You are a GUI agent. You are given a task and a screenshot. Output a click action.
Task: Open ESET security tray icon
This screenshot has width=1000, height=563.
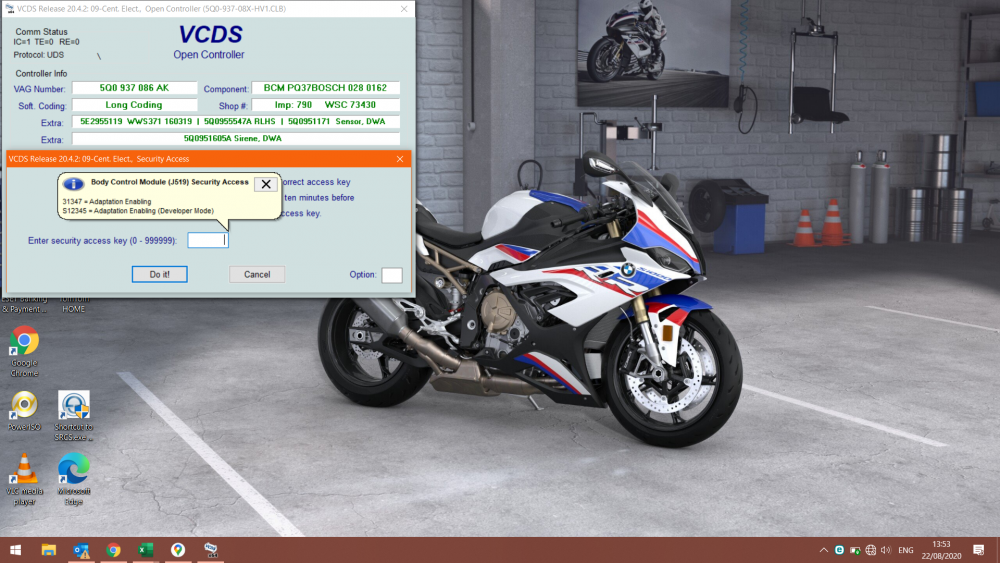pyautogui.click(x=839, y=550)
